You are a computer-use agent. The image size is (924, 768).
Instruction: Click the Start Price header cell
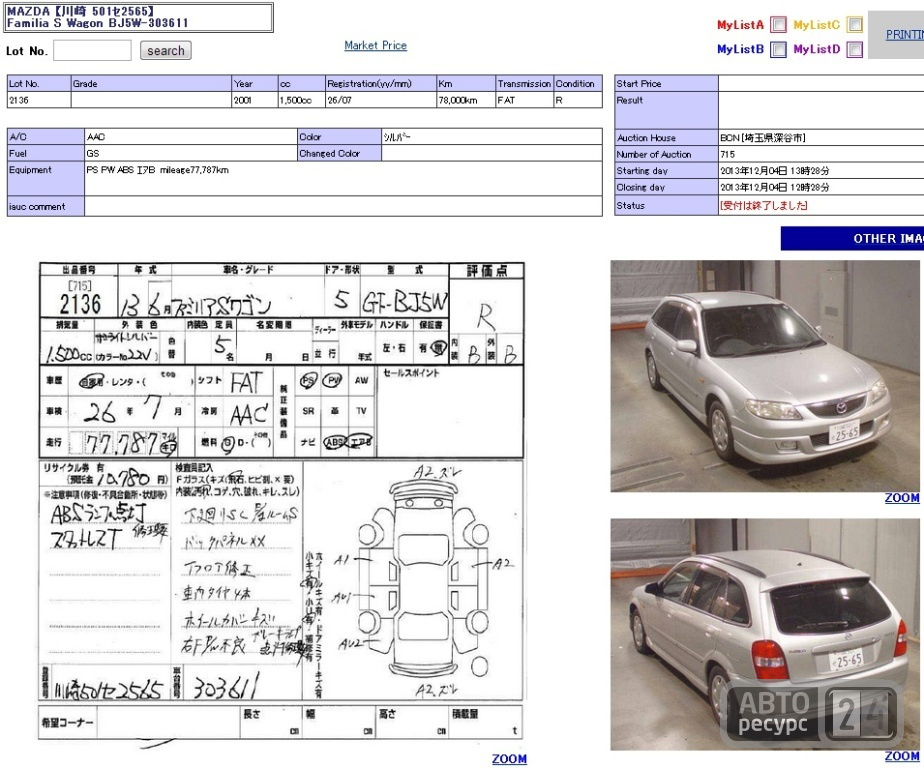(666, 84)
